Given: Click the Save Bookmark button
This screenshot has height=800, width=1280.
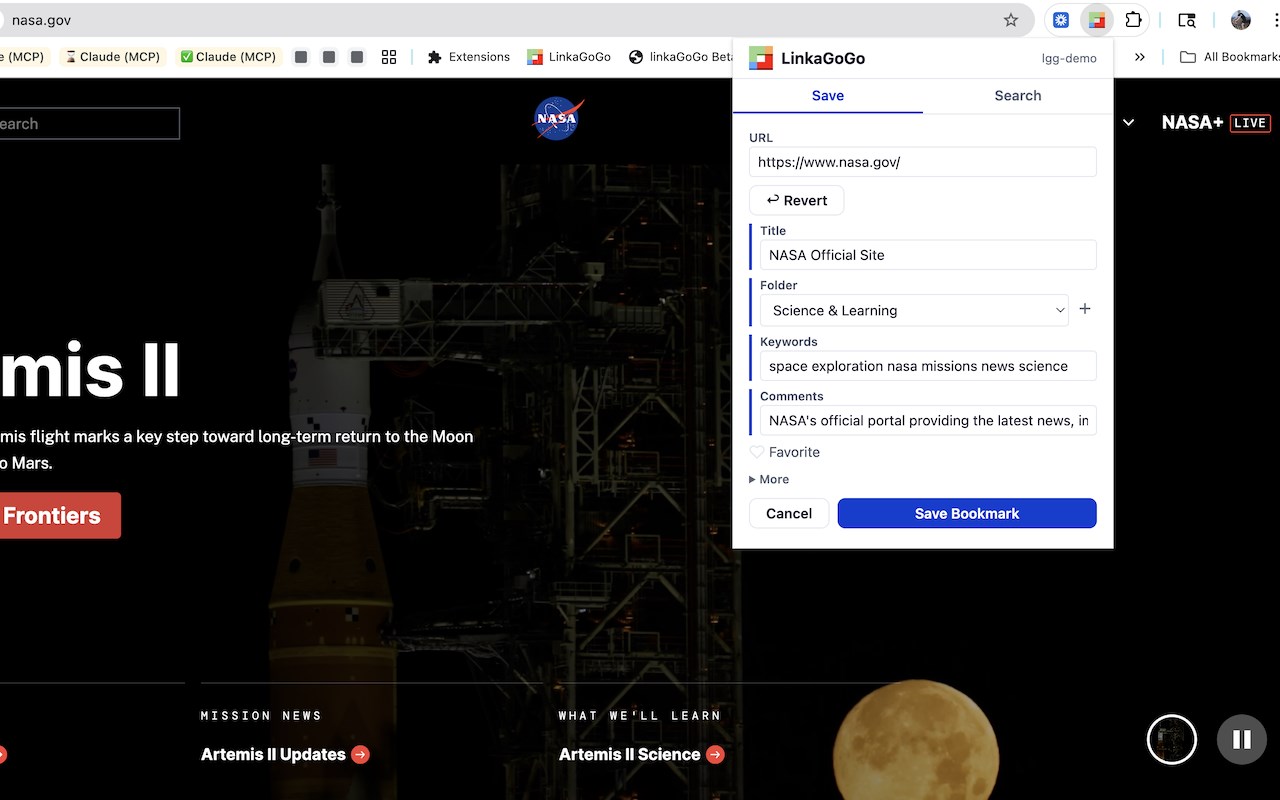Looking at the screenshot, I should [x=967, y=513].
